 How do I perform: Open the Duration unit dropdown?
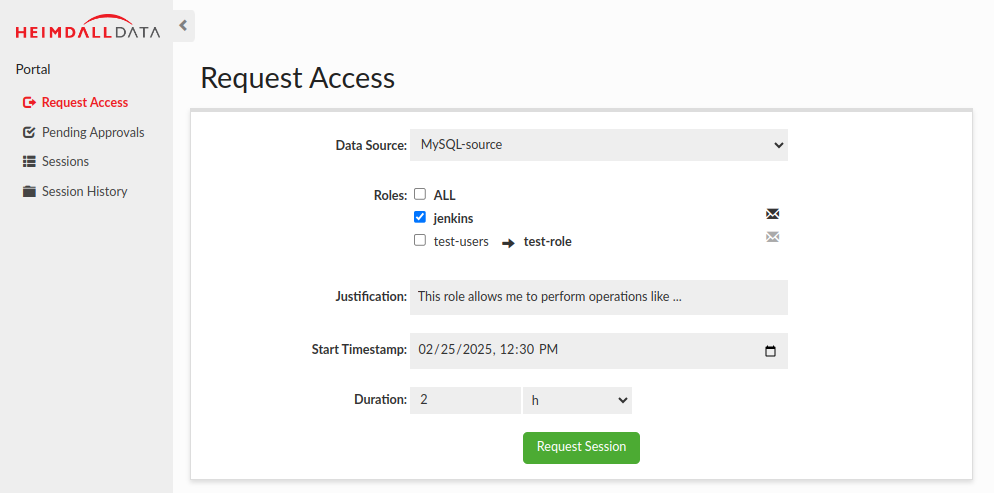577,400
